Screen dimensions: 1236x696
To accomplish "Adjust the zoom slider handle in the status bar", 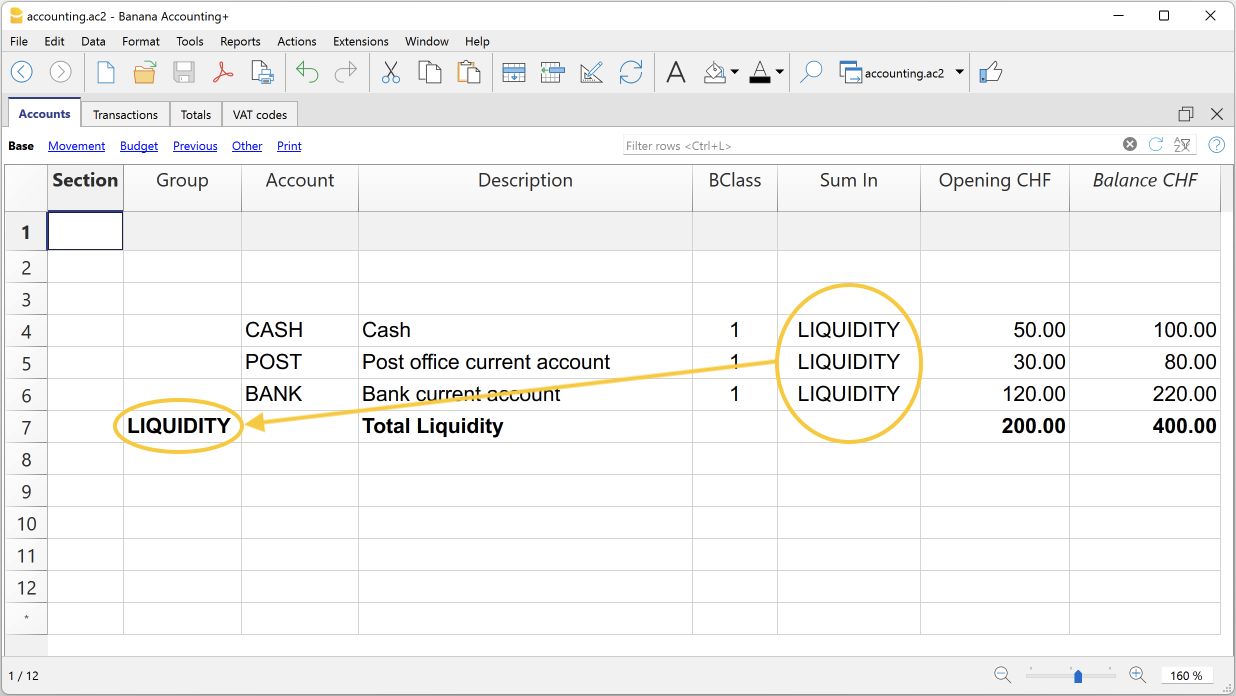I will [x=1078, y=676].
